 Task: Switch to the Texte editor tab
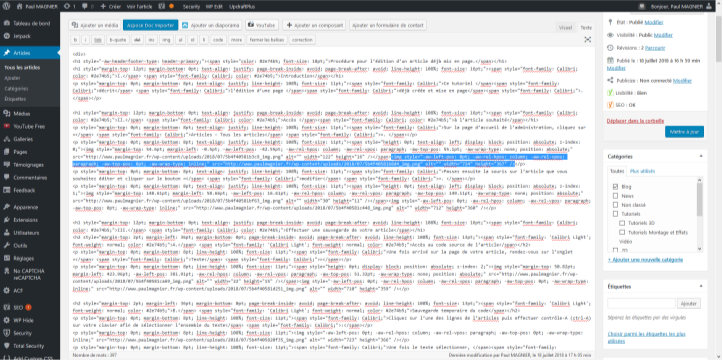(586, 28)
